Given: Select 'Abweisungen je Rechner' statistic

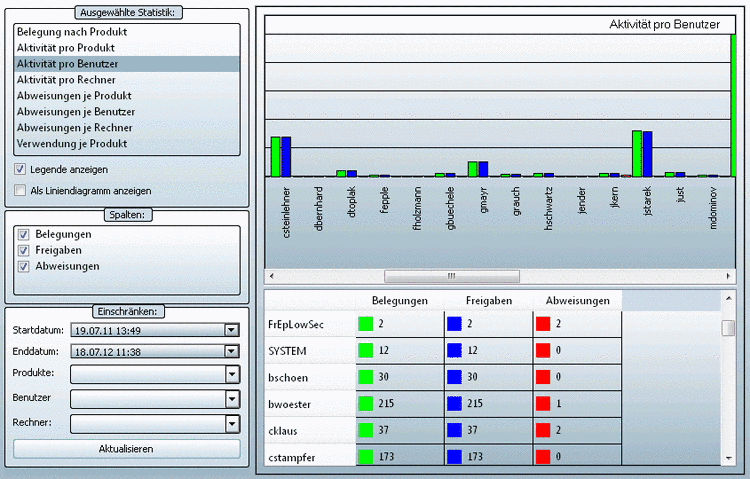Looking at the screenshot, I should pyautogui.click(x=127, y=128).
